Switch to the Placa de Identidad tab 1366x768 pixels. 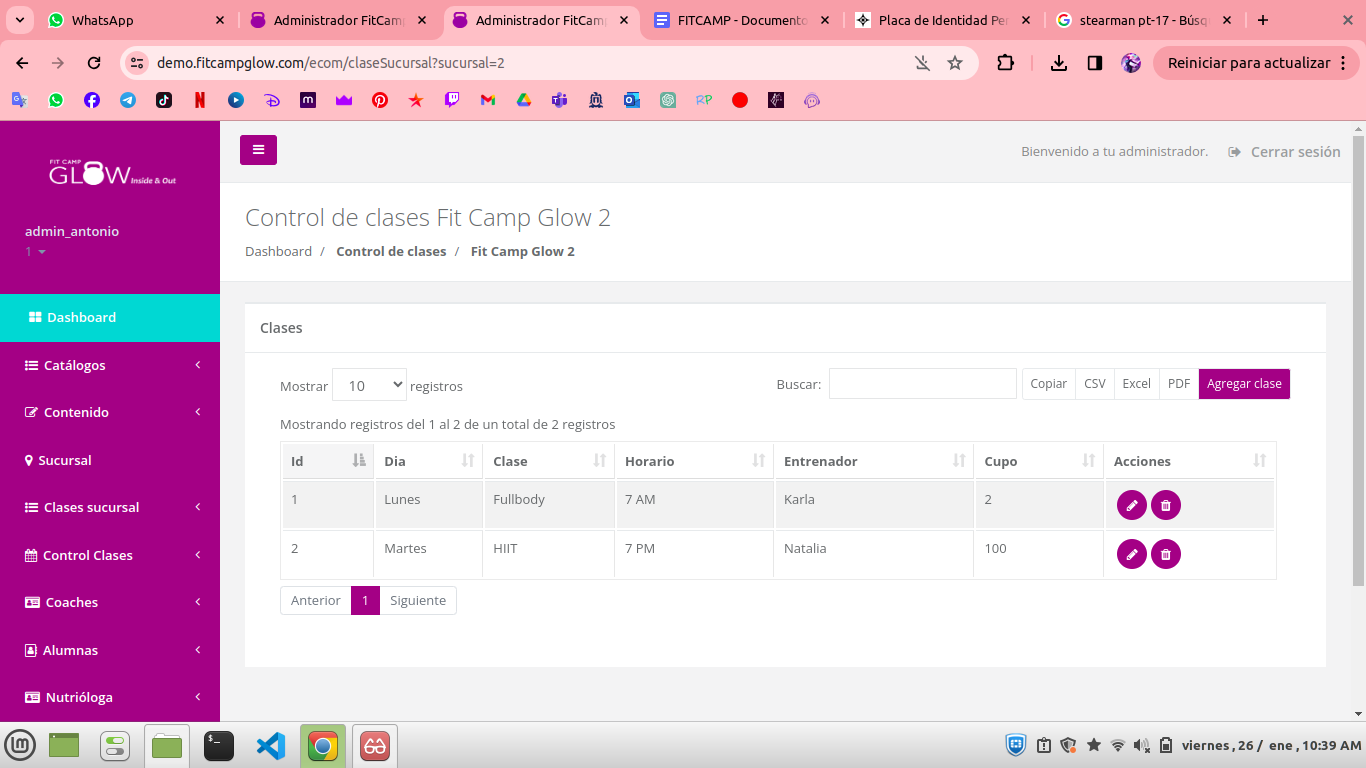click(x=944, y=20)
